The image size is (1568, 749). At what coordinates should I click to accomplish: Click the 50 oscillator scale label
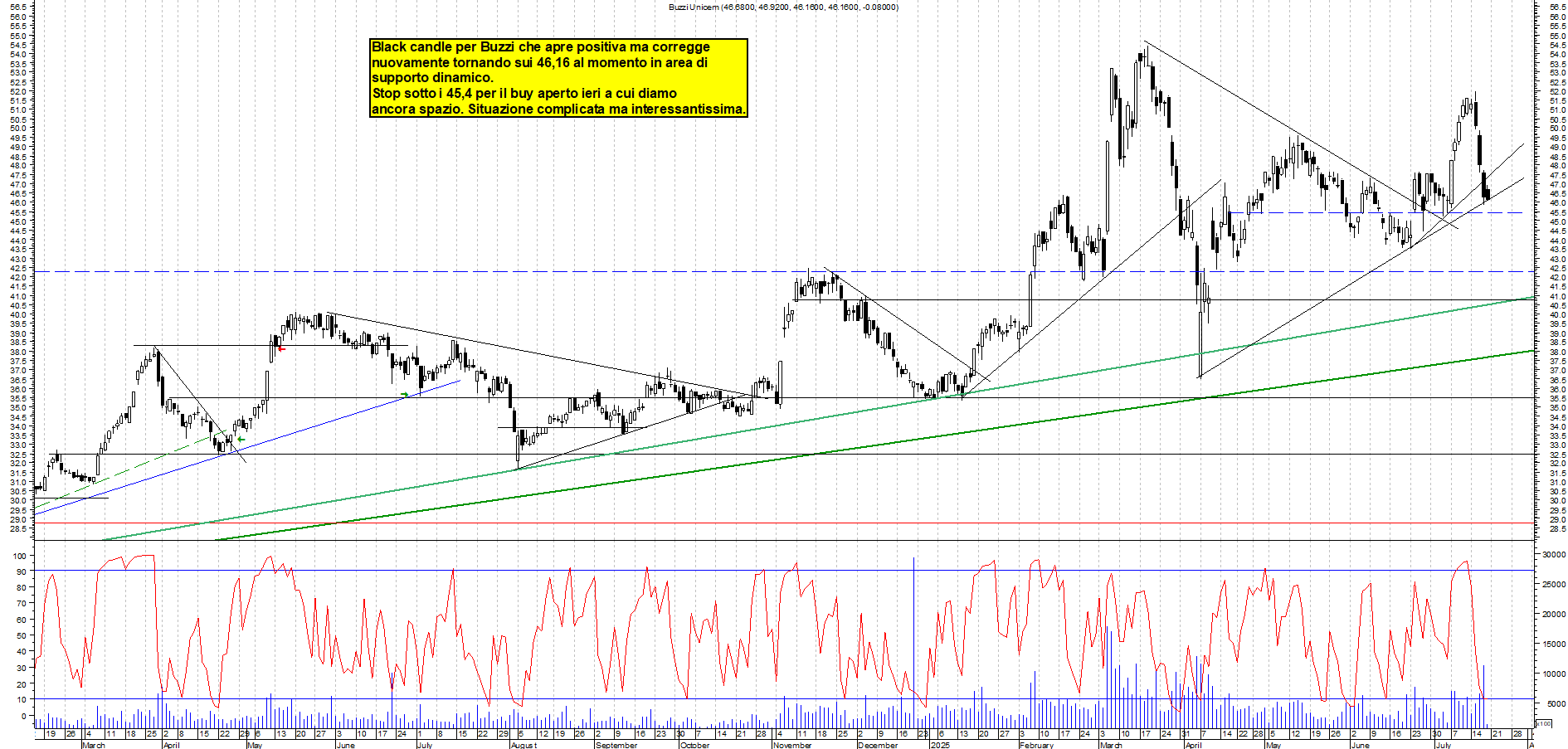pyautogui.click(x=22, y=636)
